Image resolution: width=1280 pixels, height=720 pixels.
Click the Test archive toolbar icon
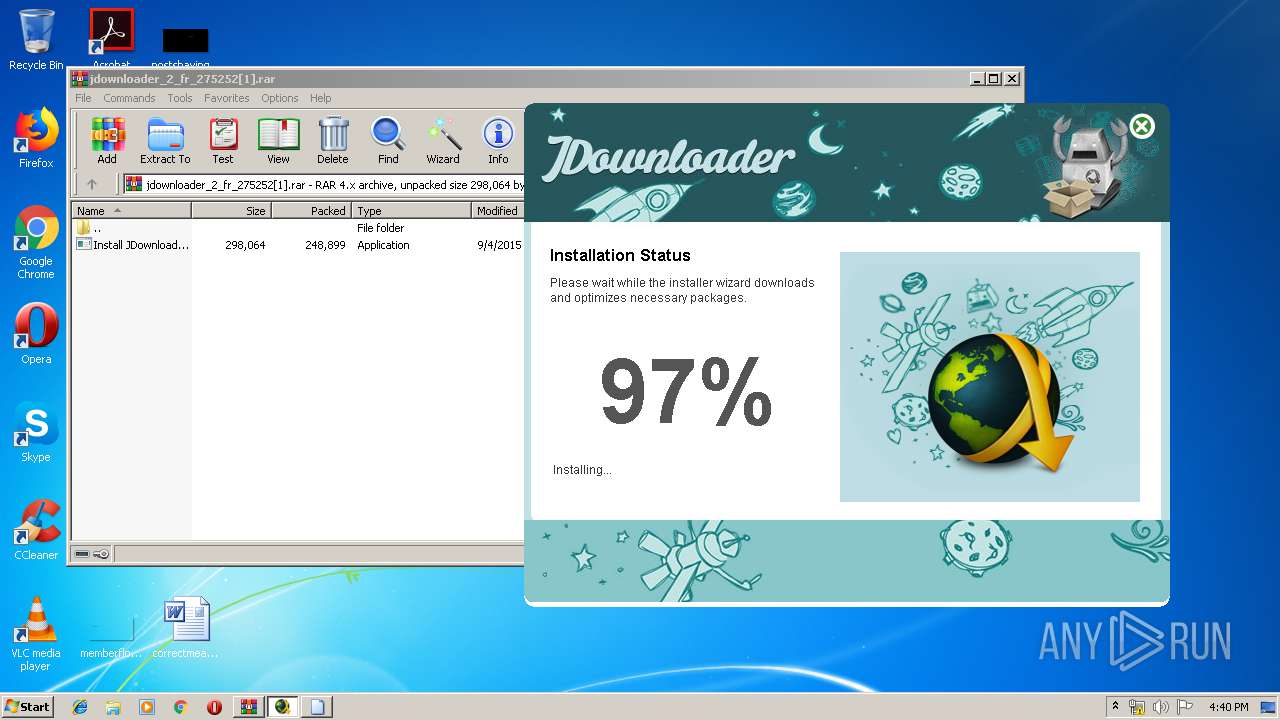(223, 140)
